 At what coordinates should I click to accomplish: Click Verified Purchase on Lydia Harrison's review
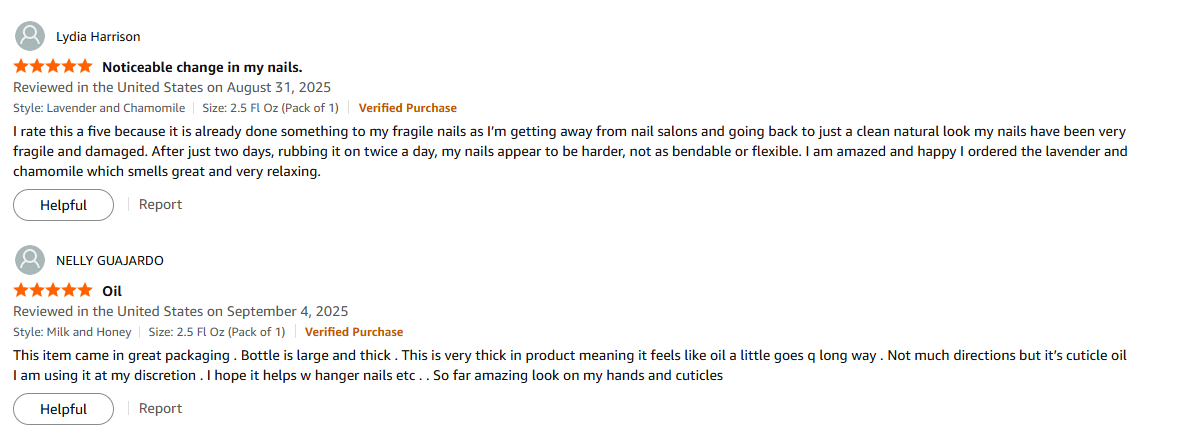(x=407, y=108)
